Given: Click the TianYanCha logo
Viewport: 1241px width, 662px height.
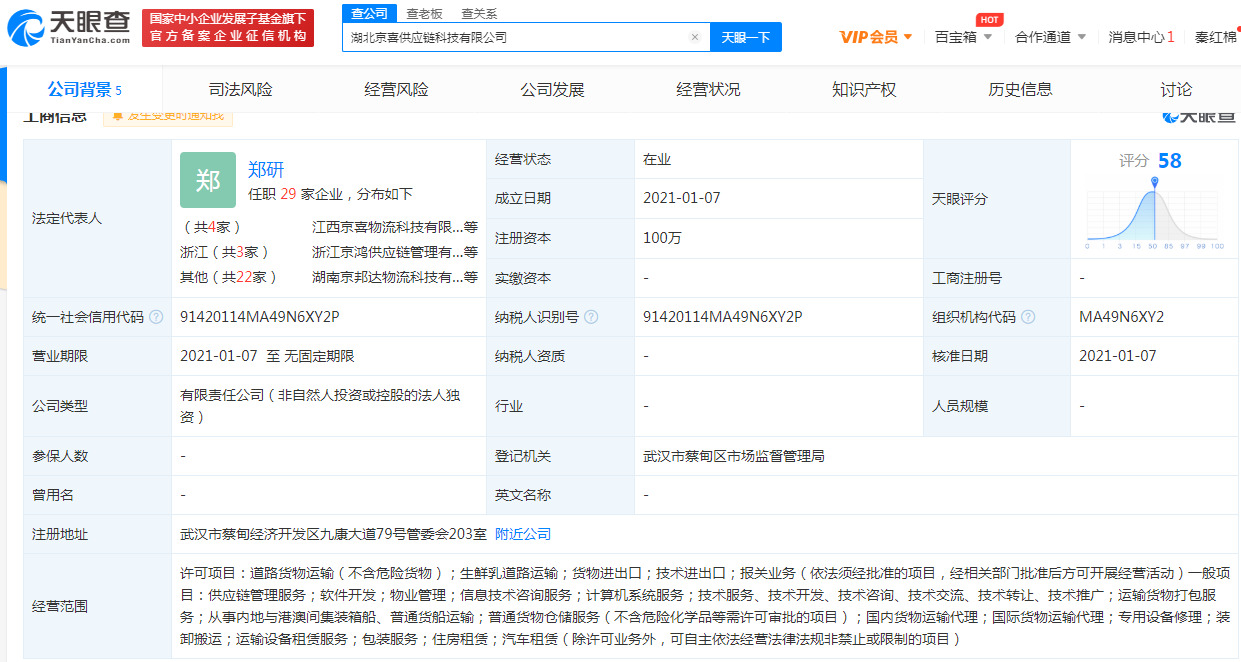Looking at the screenshot, I should click(x=70, y=28).
